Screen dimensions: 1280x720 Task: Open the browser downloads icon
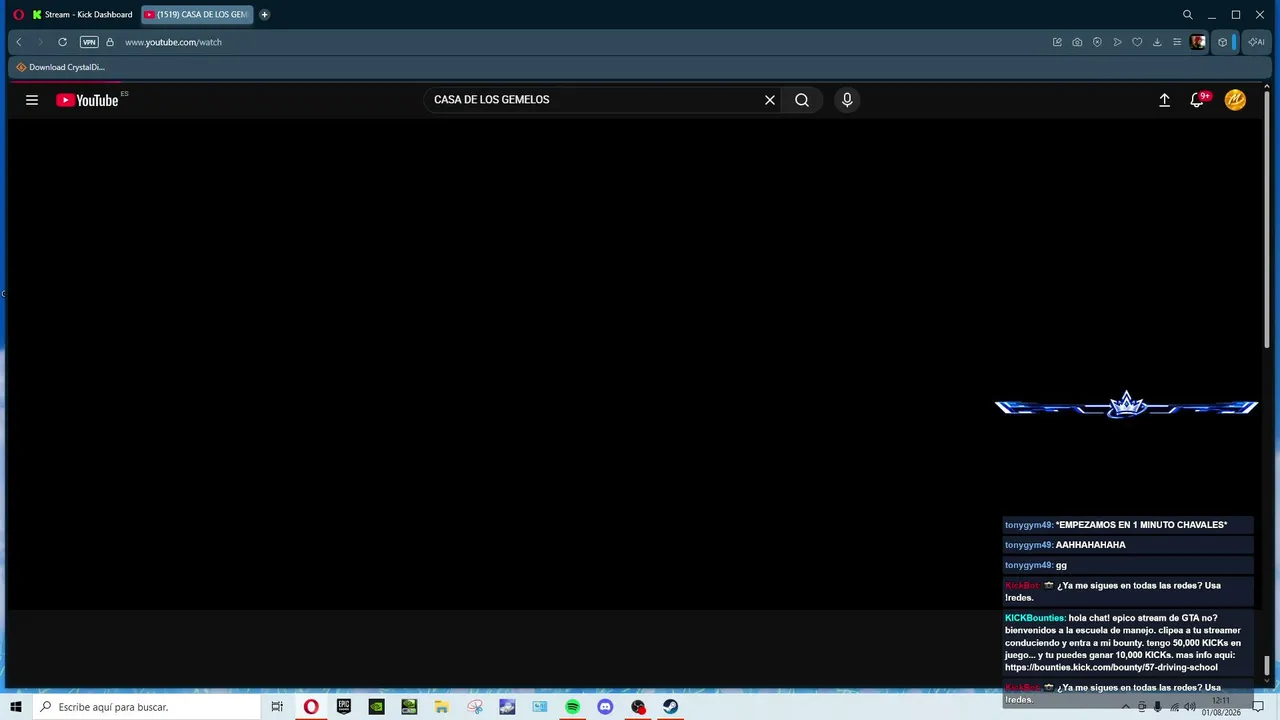(x=1157, y=42)
